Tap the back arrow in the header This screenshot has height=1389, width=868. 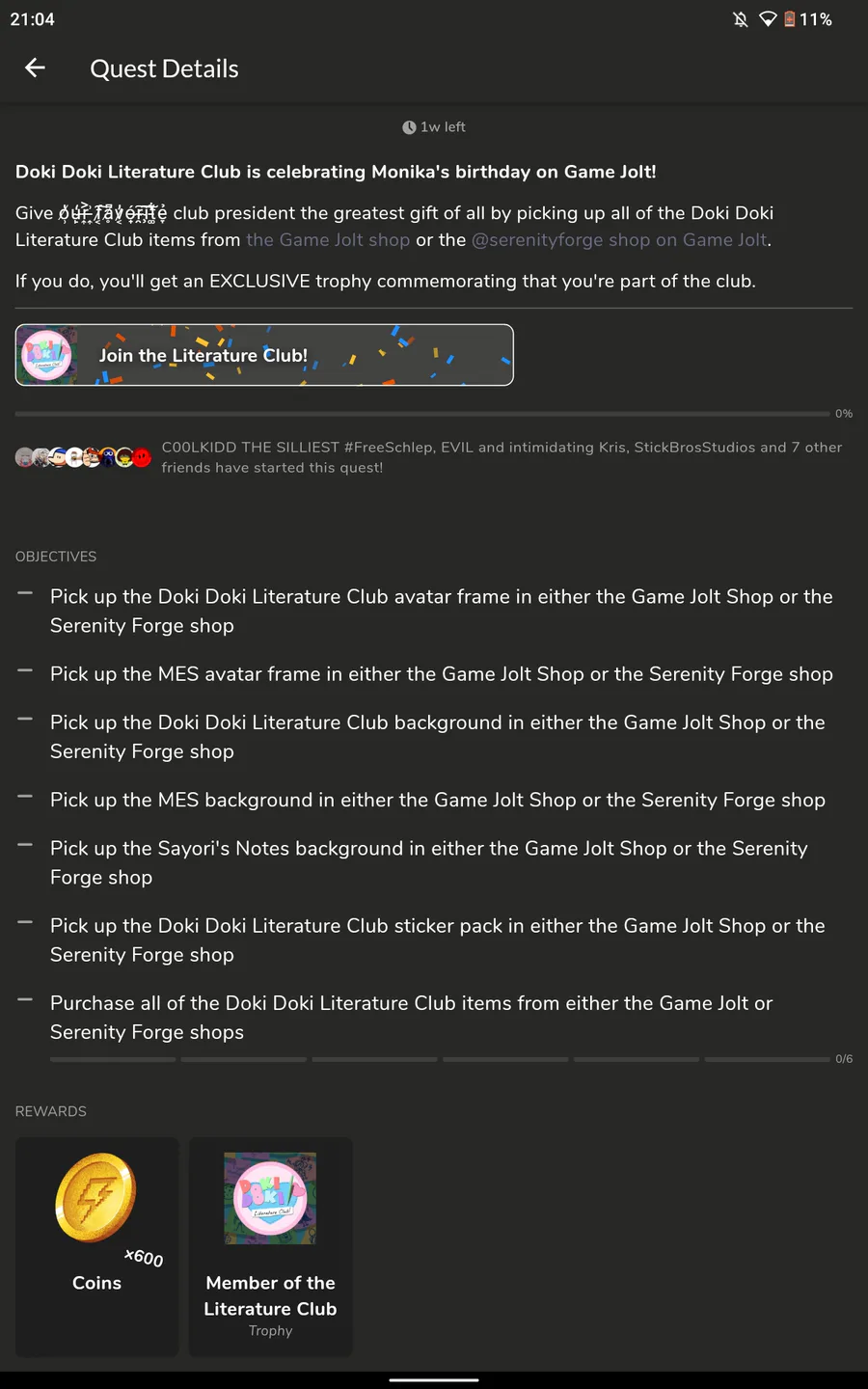(x=35, y=68)
